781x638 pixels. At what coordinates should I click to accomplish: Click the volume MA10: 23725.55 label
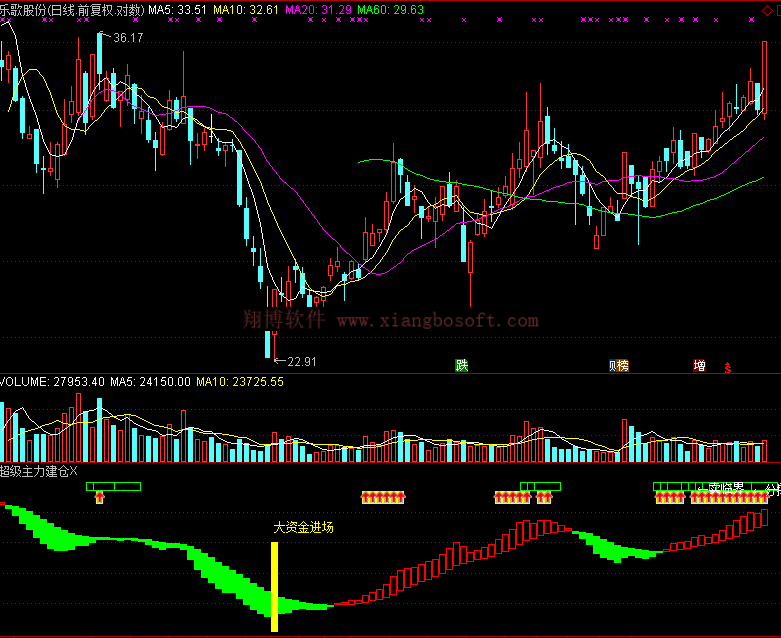(240, 382)
